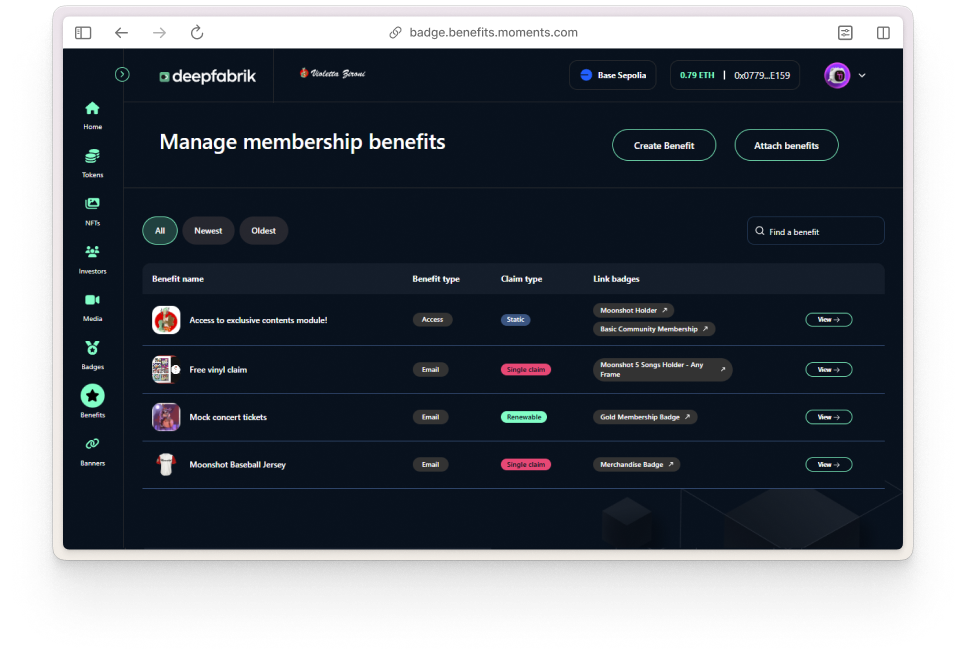
Task: Open the Banners link icon
Action: [92, 444]
